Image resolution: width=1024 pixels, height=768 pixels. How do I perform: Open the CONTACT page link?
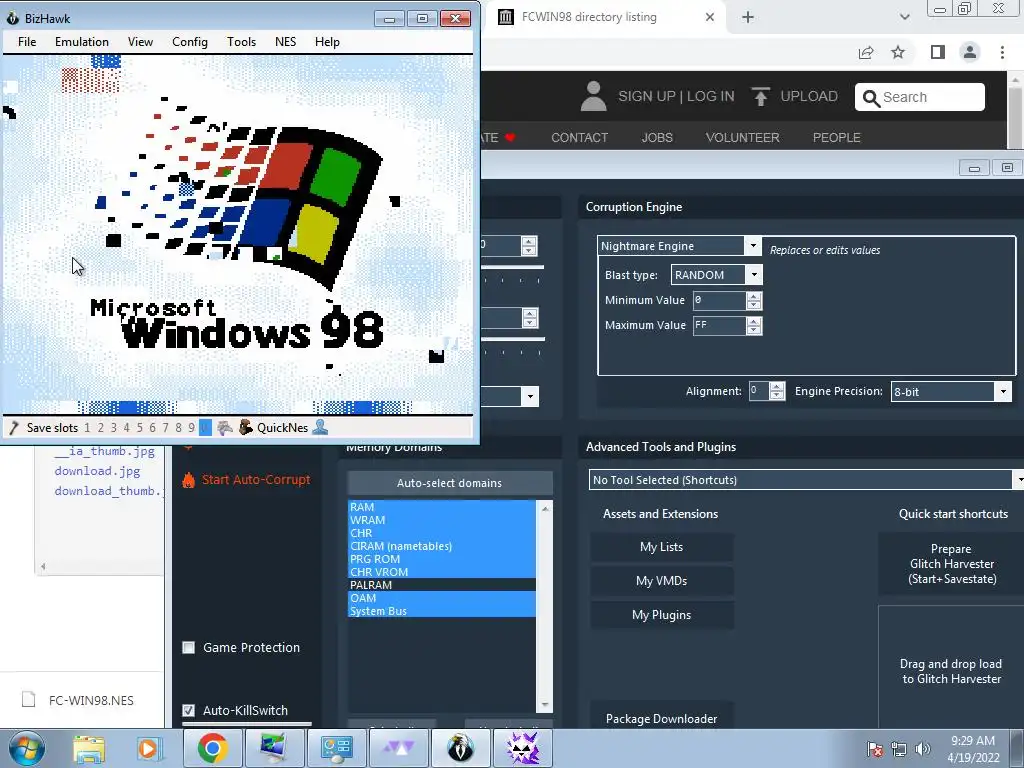click(x=579, y=138)
